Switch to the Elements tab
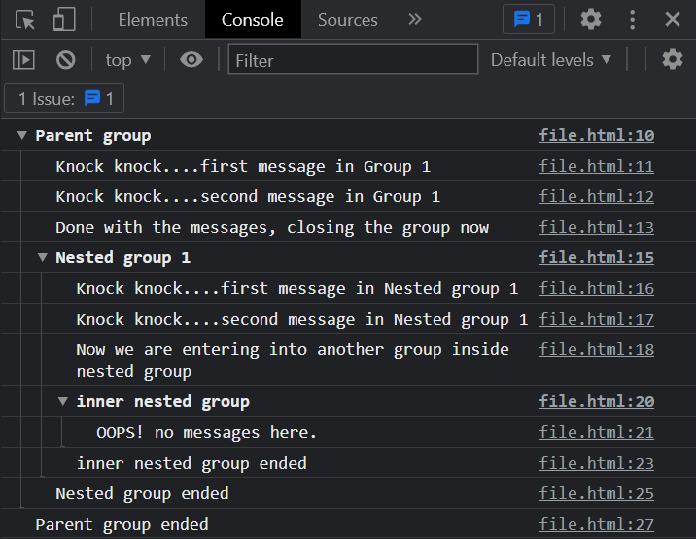 [x=153, y=19]
